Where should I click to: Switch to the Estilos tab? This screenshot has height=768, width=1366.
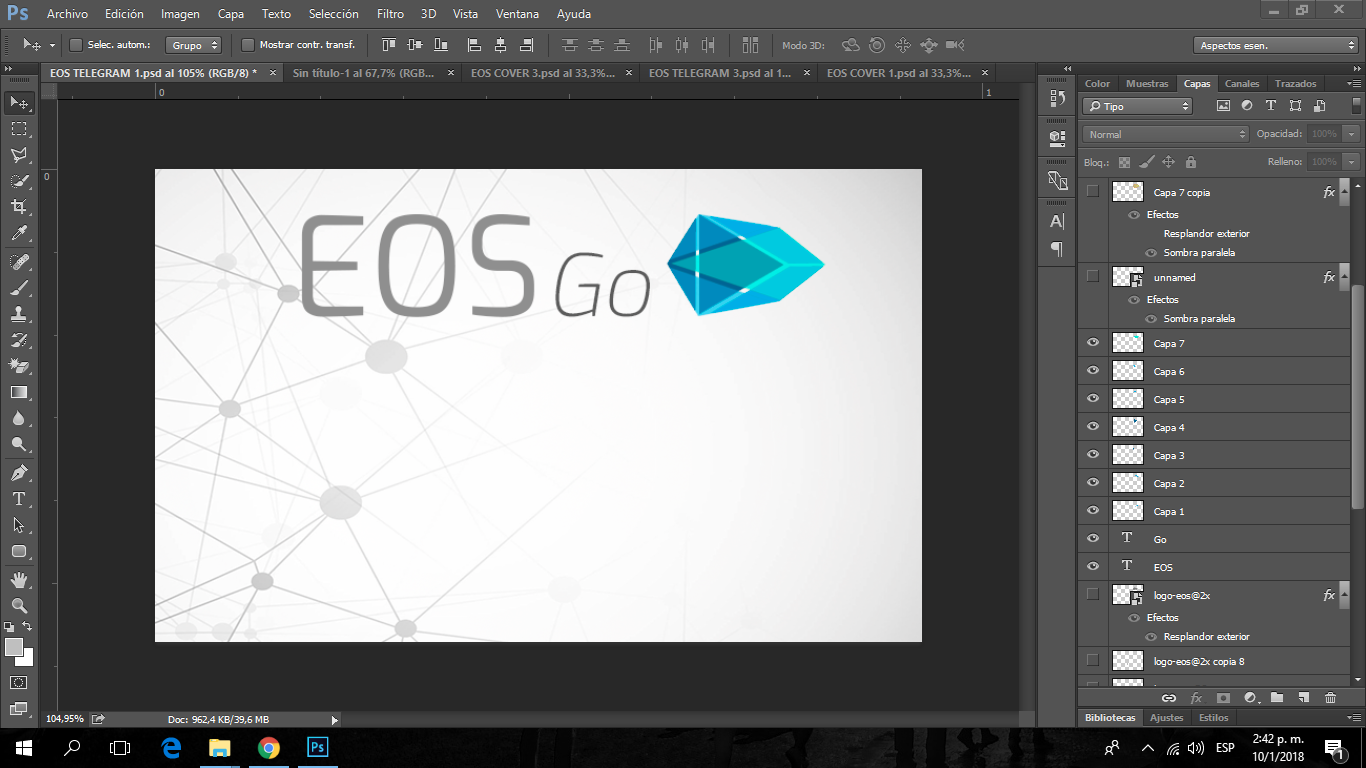1214,718
